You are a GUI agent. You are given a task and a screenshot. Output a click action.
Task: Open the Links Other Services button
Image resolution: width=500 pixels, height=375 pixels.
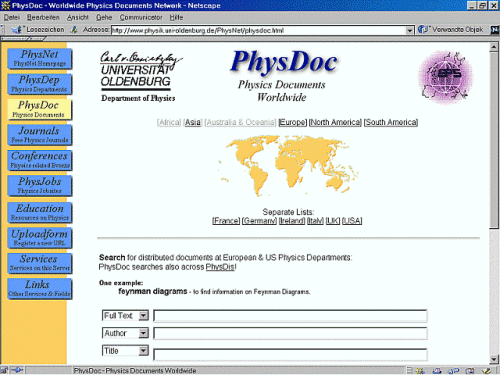point(40,289)
